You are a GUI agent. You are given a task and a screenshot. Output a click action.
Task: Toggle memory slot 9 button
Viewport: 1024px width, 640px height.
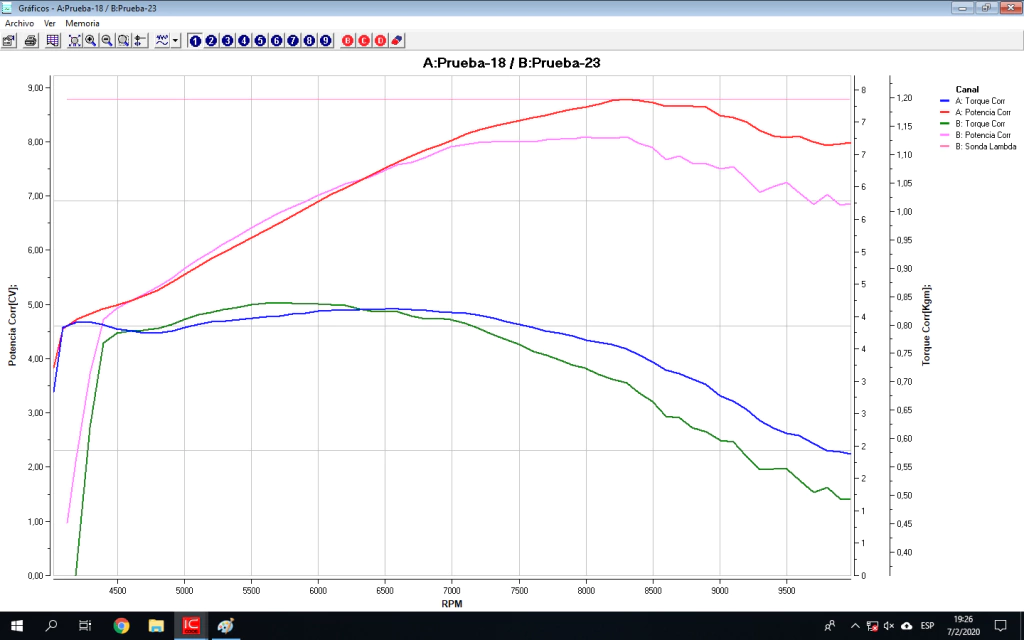coord(325,41)
